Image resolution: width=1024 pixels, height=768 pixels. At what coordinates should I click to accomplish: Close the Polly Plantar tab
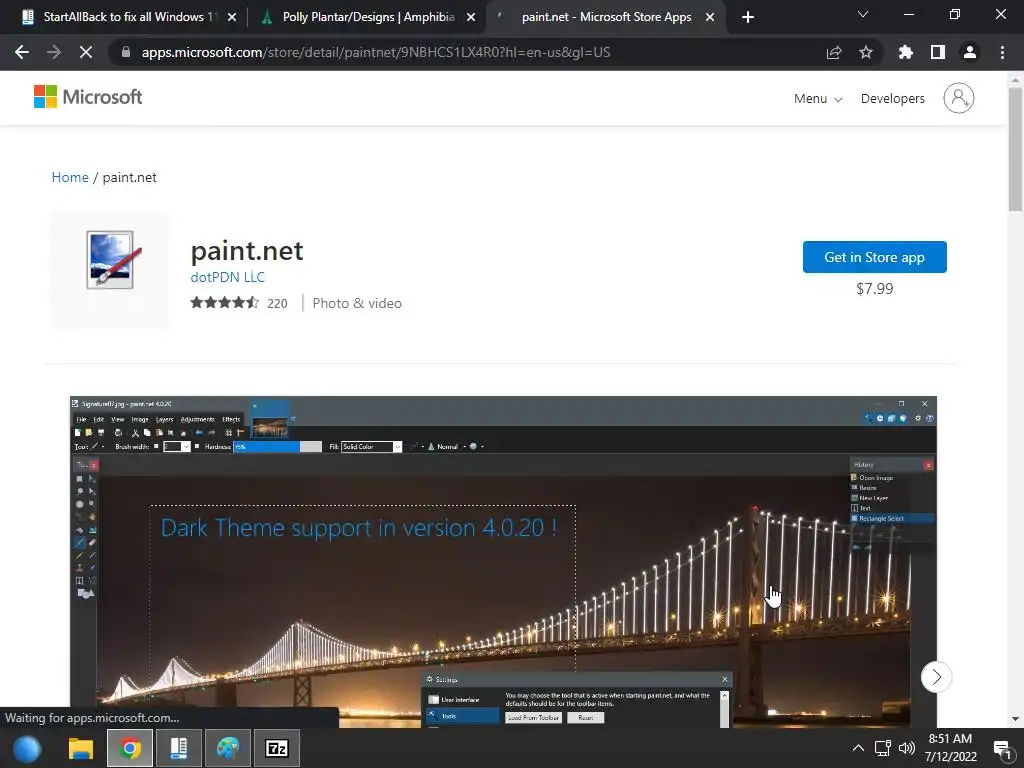point(471,18)
